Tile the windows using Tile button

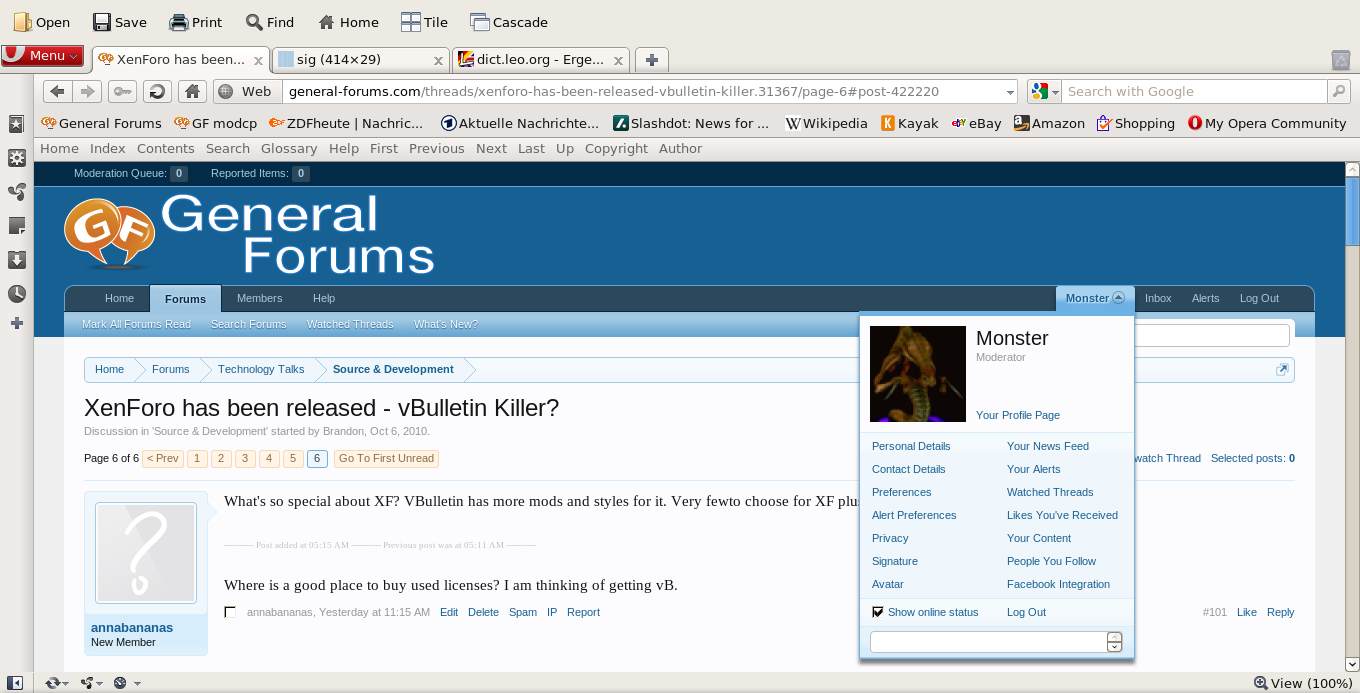pyautogui.click(x=424, y=22)
